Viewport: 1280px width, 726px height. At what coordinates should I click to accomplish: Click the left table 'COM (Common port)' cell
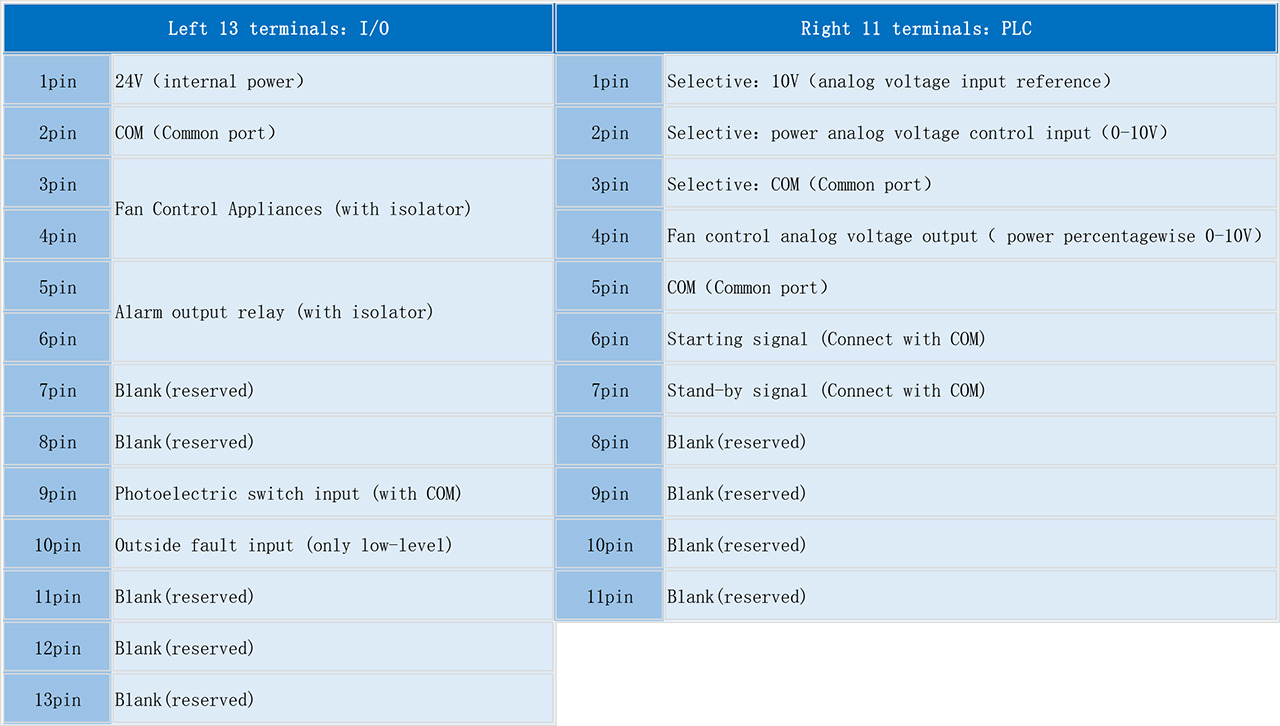[x=332, y=133]
